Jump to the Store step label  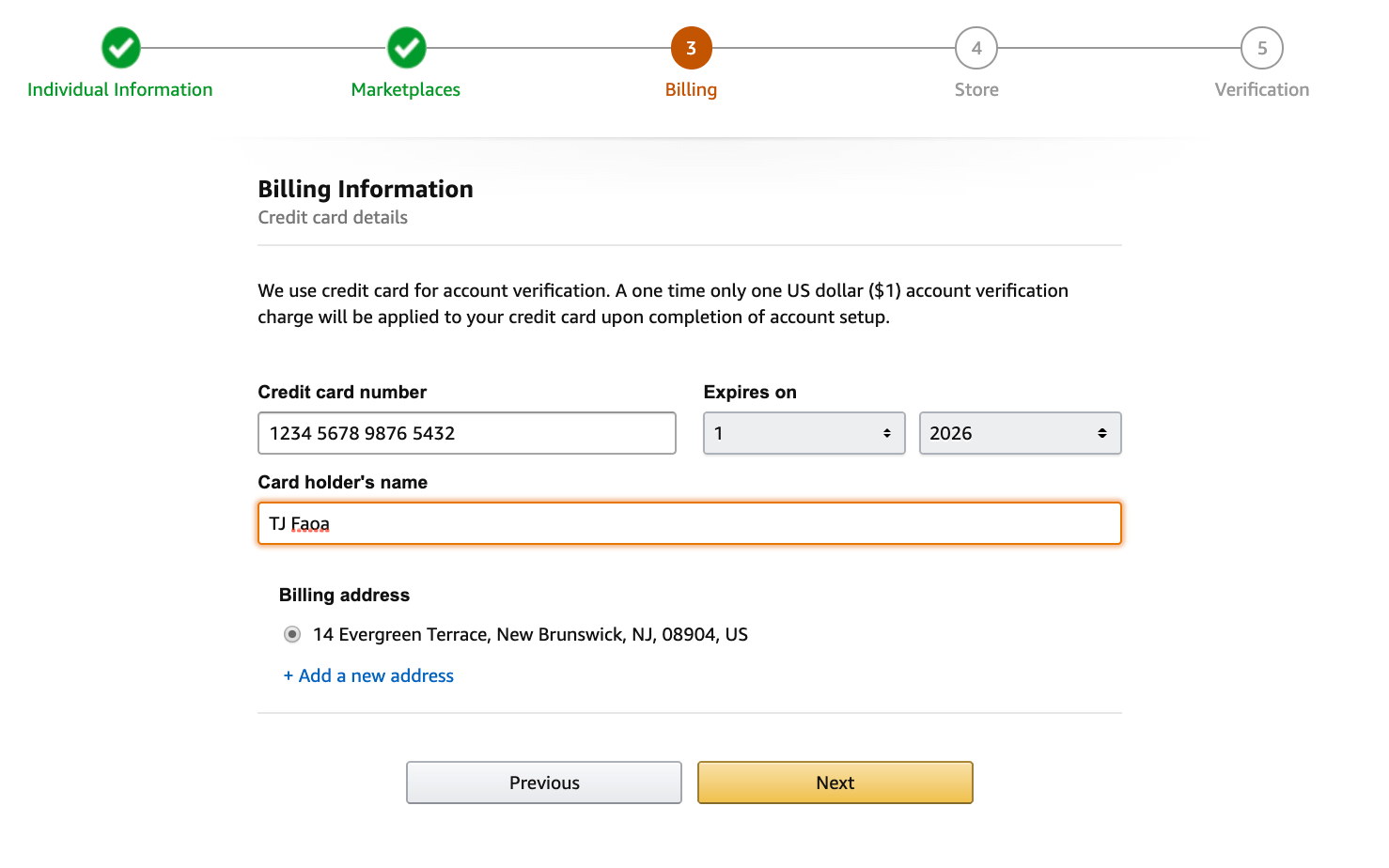(x=976, y=90)
